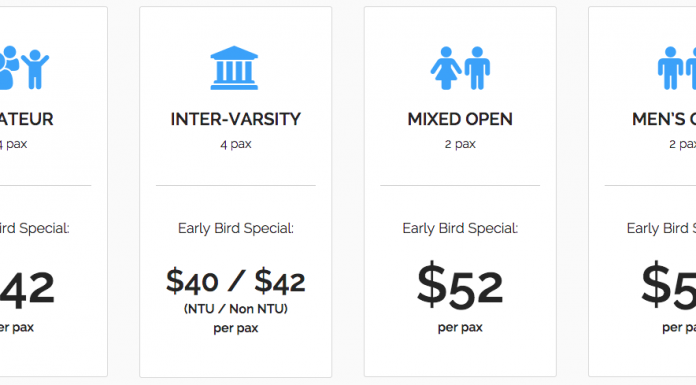Click the 4 pax text under Inter-Varsity
This screenshot has height=385, width=696.
click(236, 144)
